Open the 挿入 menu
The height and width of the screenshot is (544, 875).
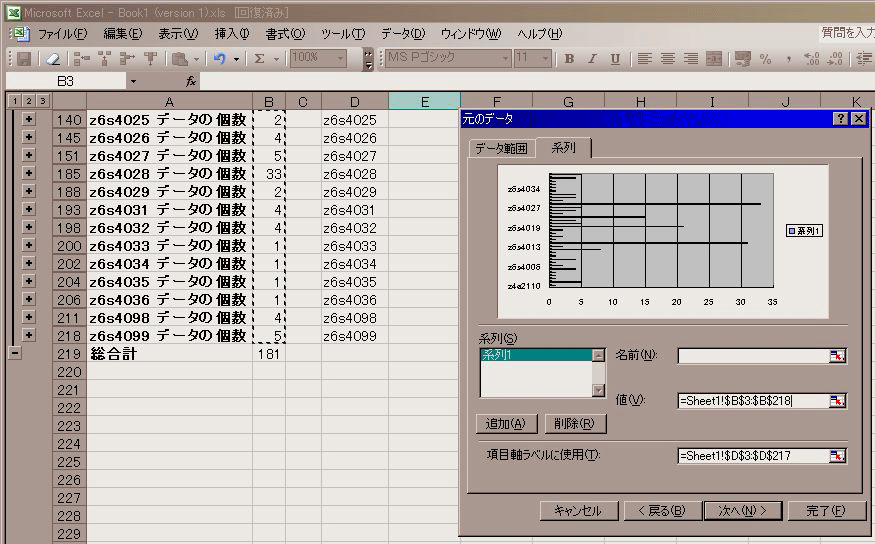point(232,33)
